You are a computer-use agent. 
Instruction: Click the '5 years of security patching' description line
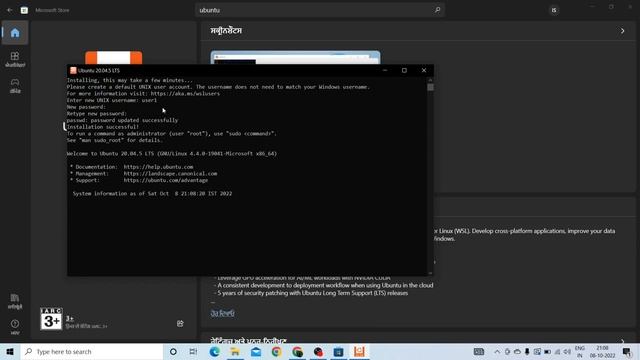[312, 293]
